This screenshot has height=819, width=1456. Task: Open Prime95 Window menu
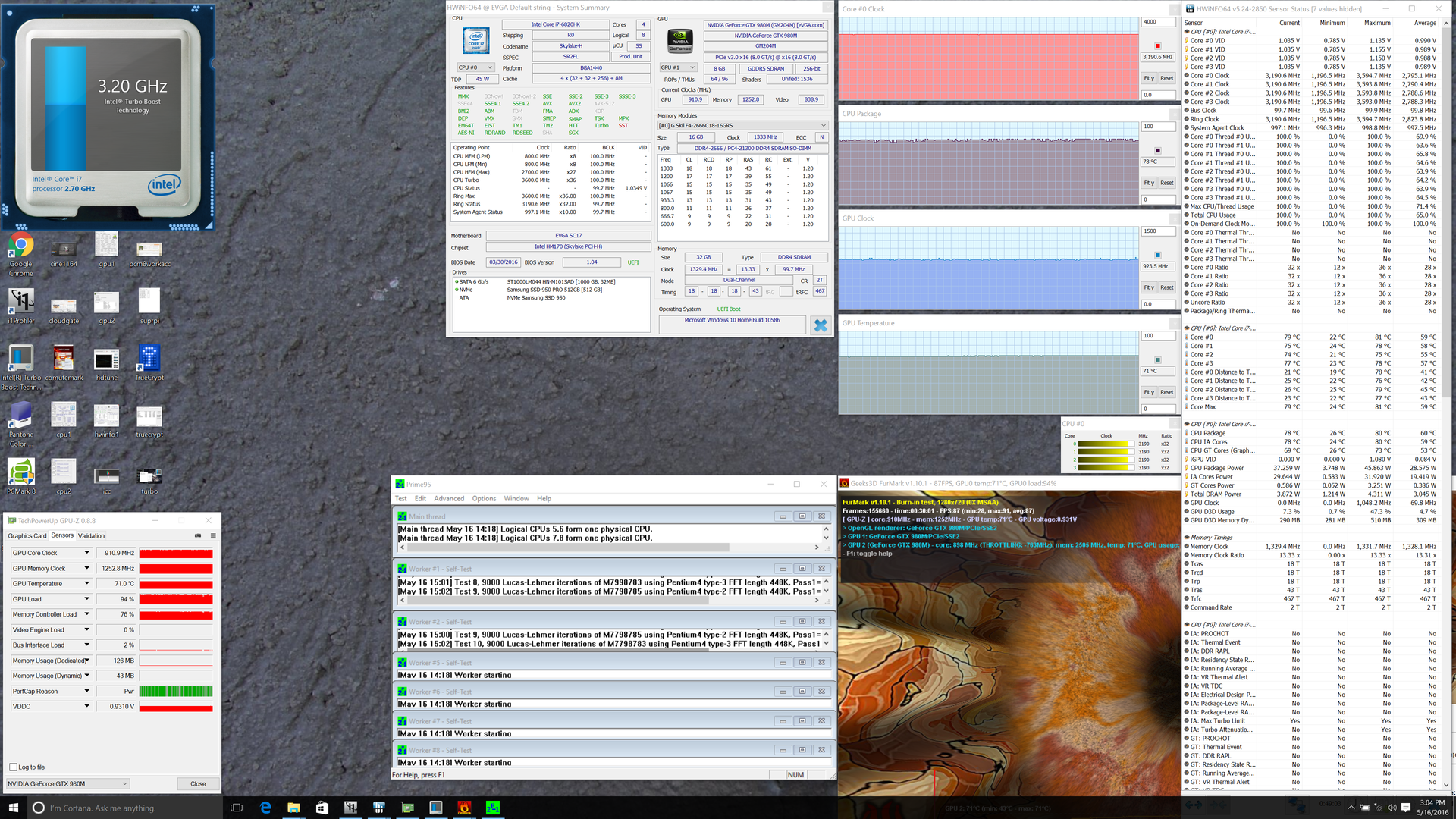516,499
